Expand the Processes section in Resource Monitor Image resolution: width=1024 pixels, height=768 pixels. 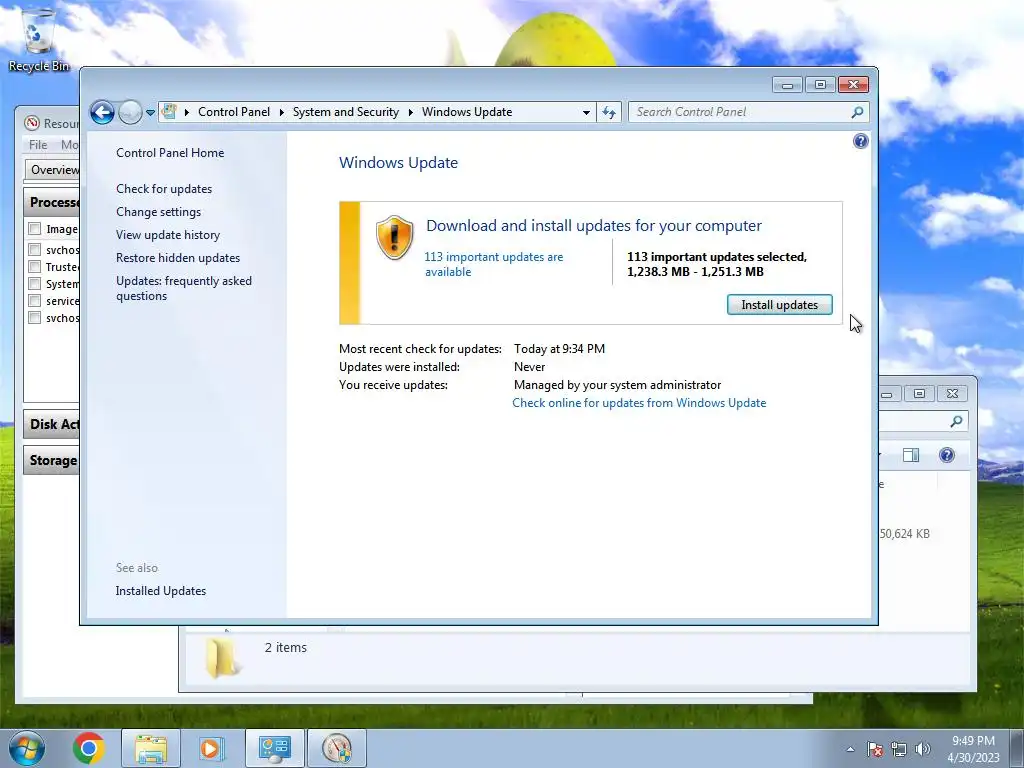52,202
